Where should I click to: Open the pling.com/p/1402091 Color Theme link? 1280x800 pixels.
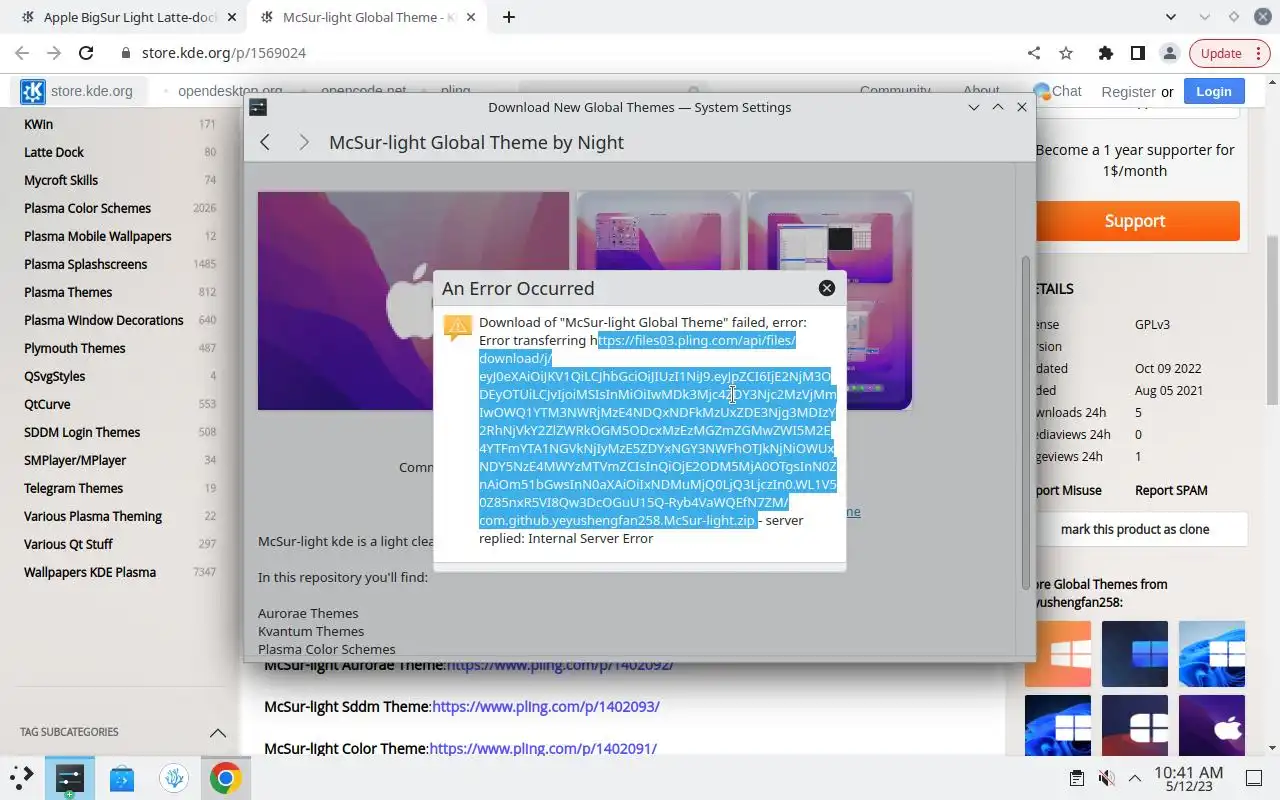[x=543, y=748]
